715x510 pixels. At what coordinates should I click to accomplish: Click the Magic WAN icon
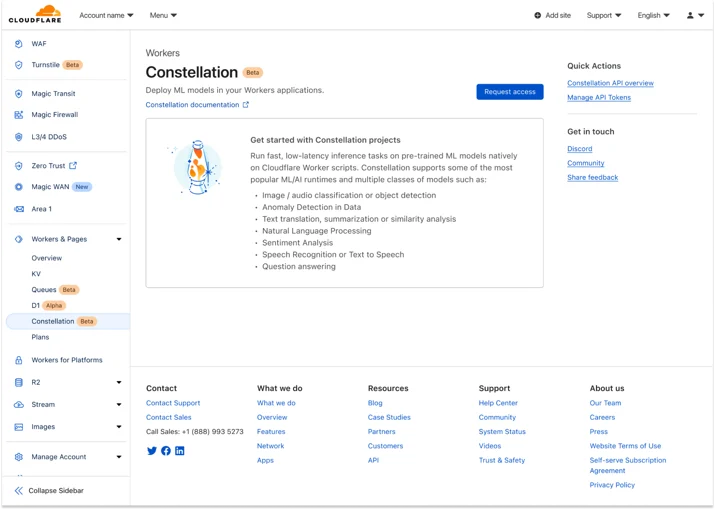(x=18, y=187)
